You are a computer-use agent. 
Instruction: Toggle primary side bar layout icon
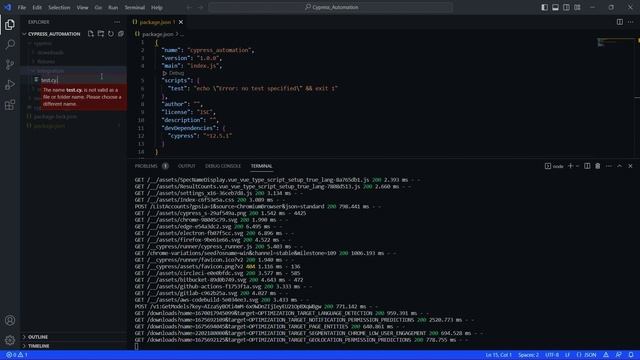pos(544,7)
